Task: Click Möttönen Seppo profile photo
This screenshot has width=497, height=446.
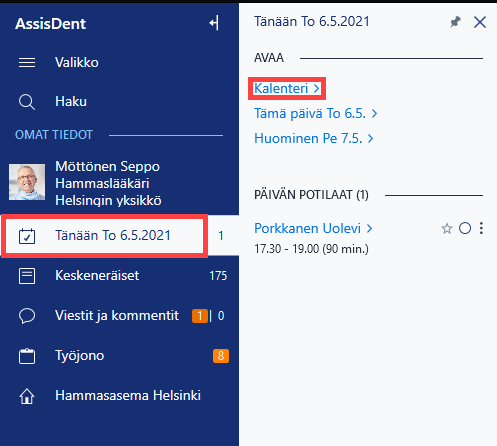Action: point(27,182)
